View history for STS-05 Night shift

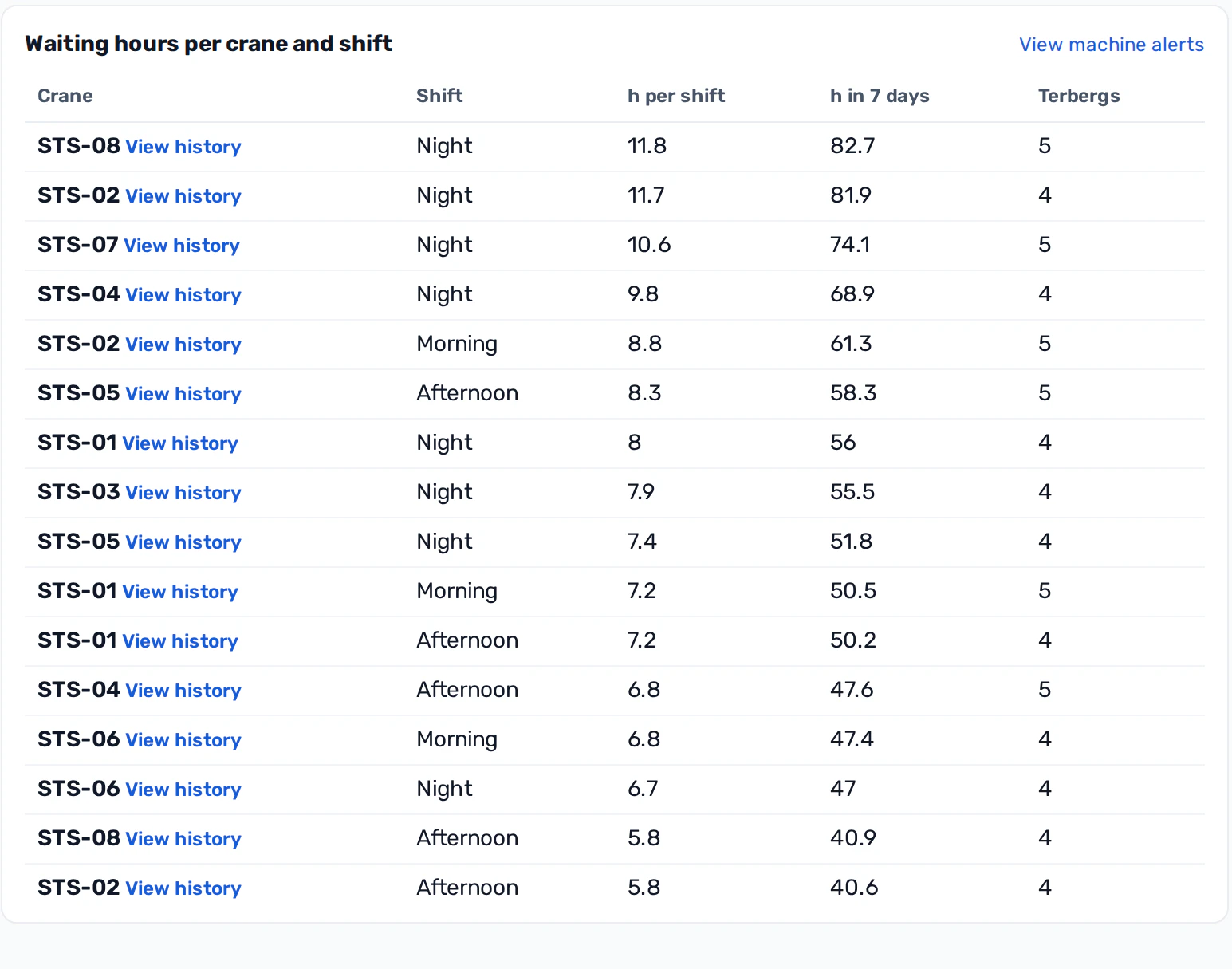(x=183, y=542)
